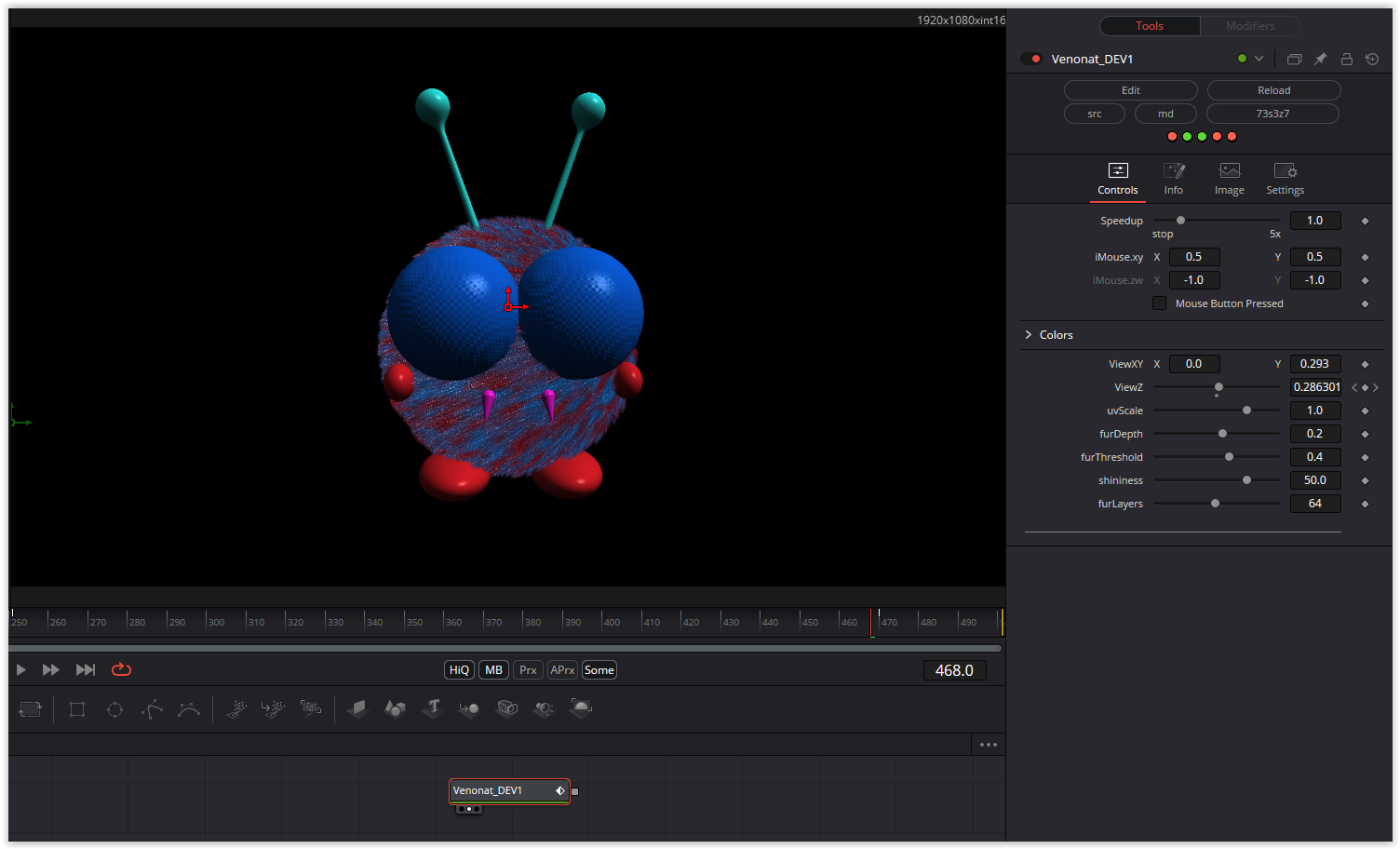
Task: Add a pRender particle node
Action: tap(311, 709)
